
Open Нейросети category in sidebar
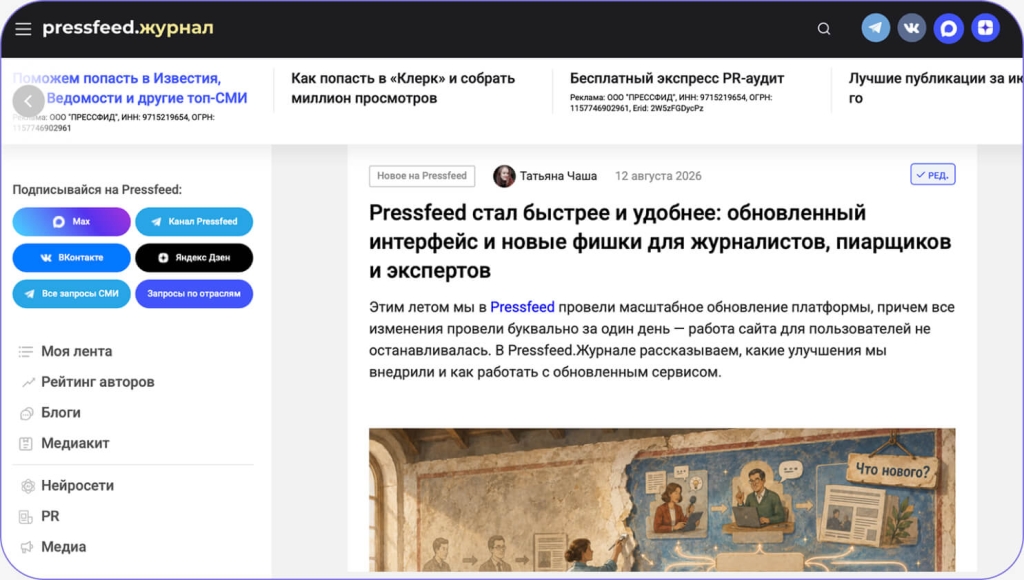77,486
